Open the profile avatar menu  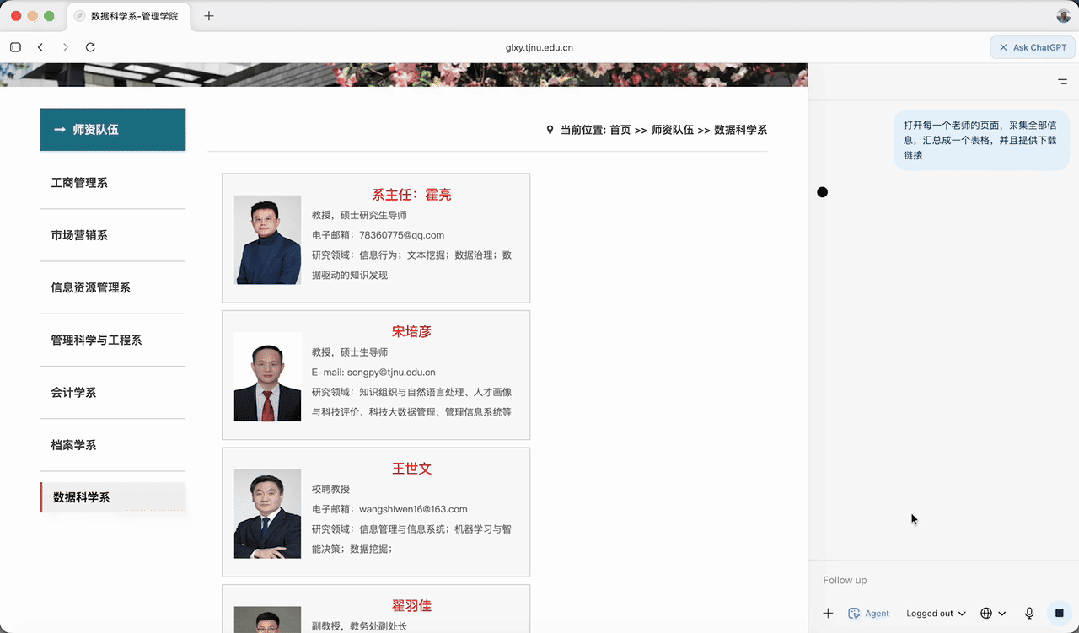tap(1064, 16)
